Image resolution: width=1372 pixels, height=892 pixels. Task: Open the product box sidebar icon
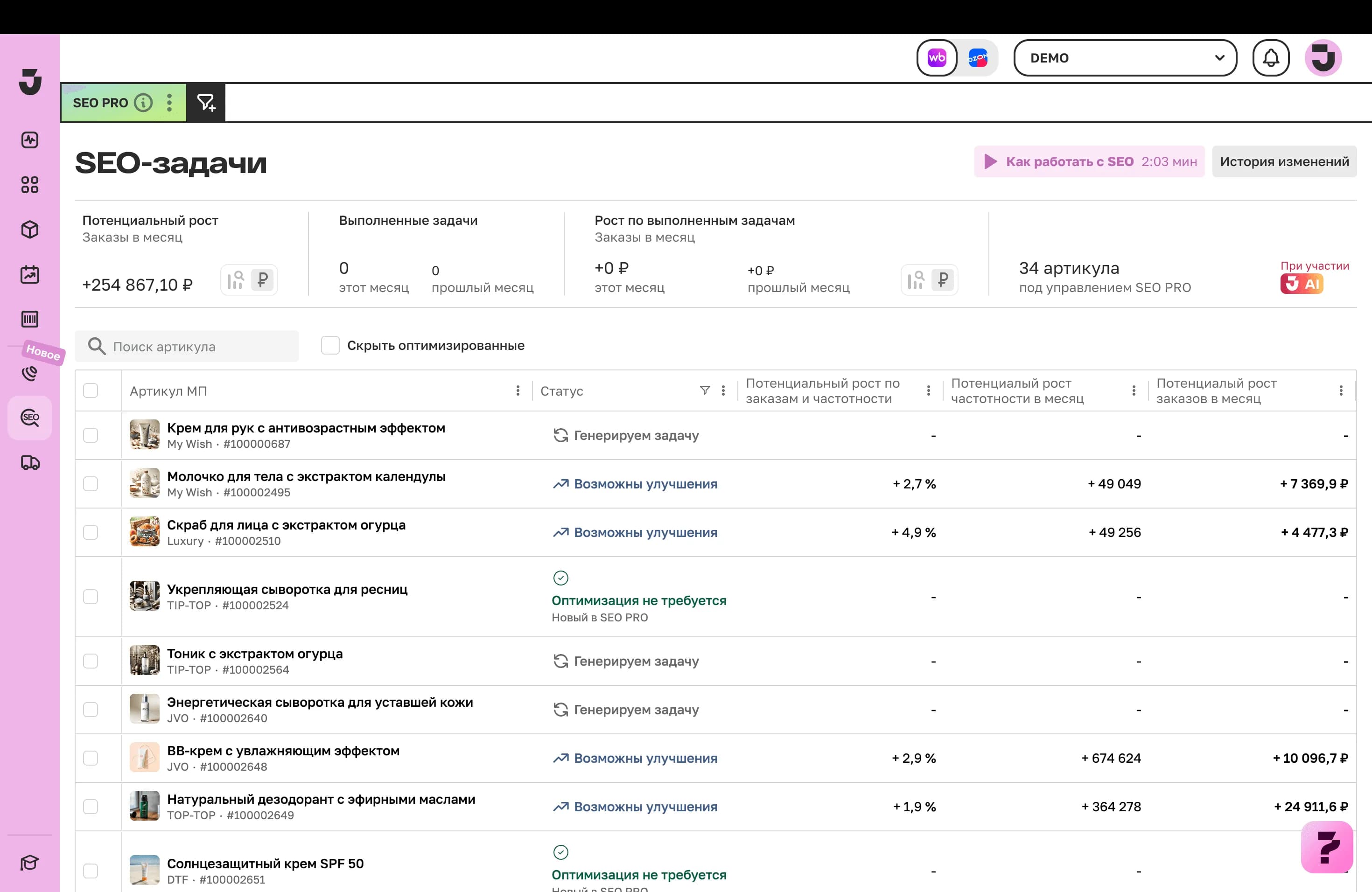[30, 230]
